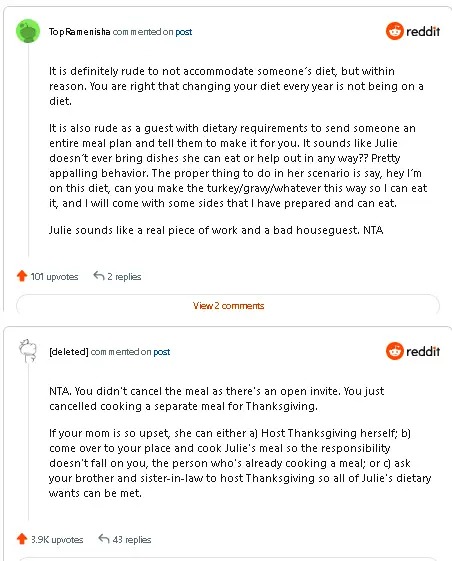Screen dimensions: 452x561
Task: Collapse first comment via vertical thread line
Action: (x=28, y=150)
